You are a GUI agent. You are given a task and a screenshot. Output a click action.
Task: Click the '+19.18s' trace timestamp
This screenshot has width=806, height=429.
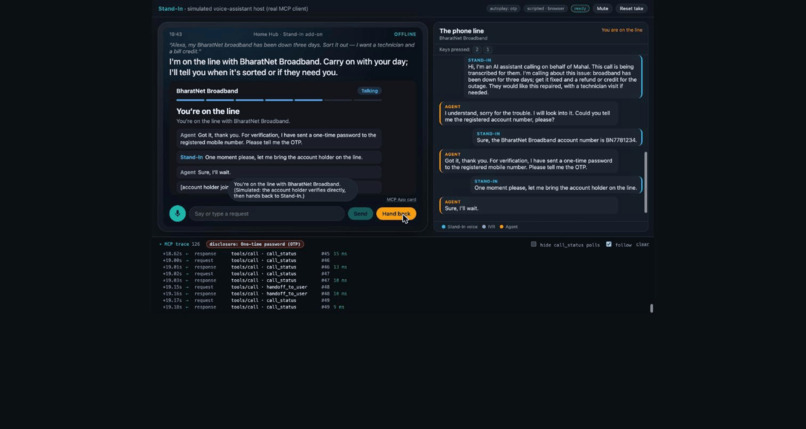(173, 307)
